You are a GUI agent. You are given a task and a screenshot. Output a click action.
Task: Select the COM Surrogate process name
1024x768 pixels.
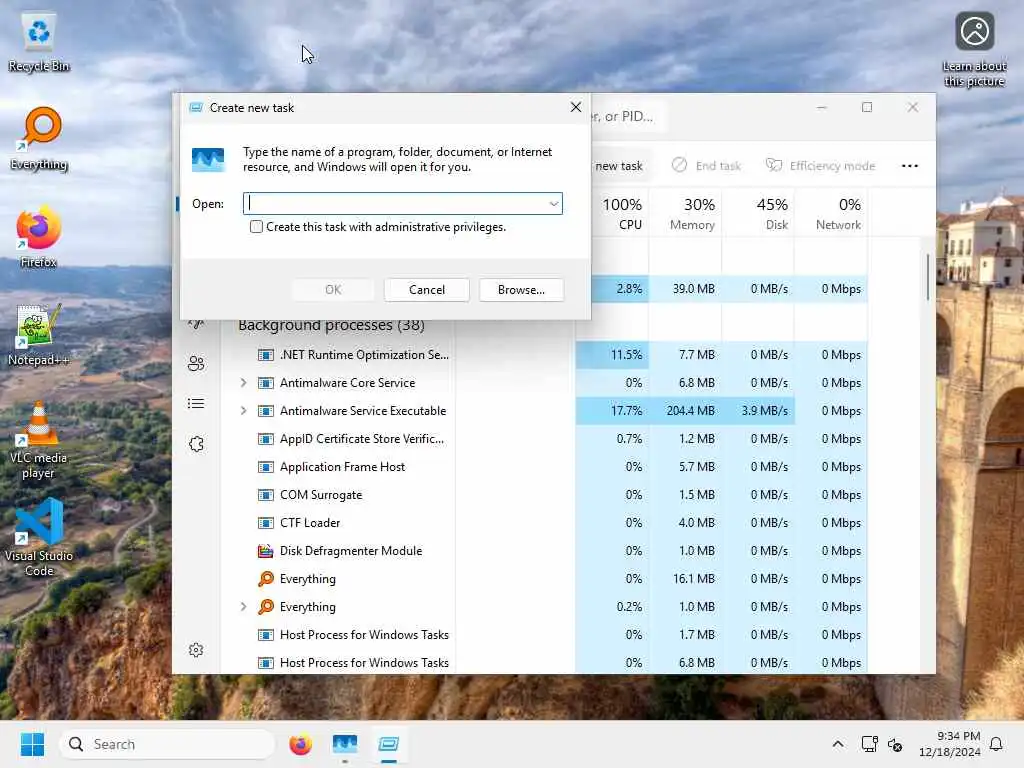click(x=321, y=495)
